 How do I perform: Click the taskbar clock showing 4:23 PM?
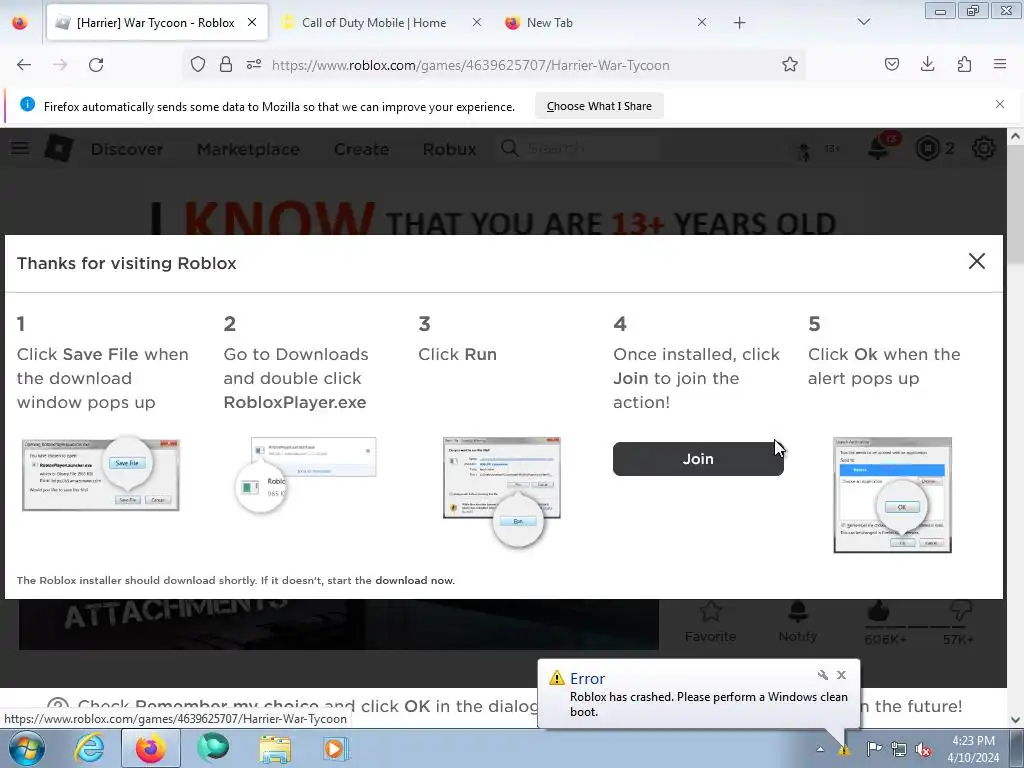[x=973, y=749]
